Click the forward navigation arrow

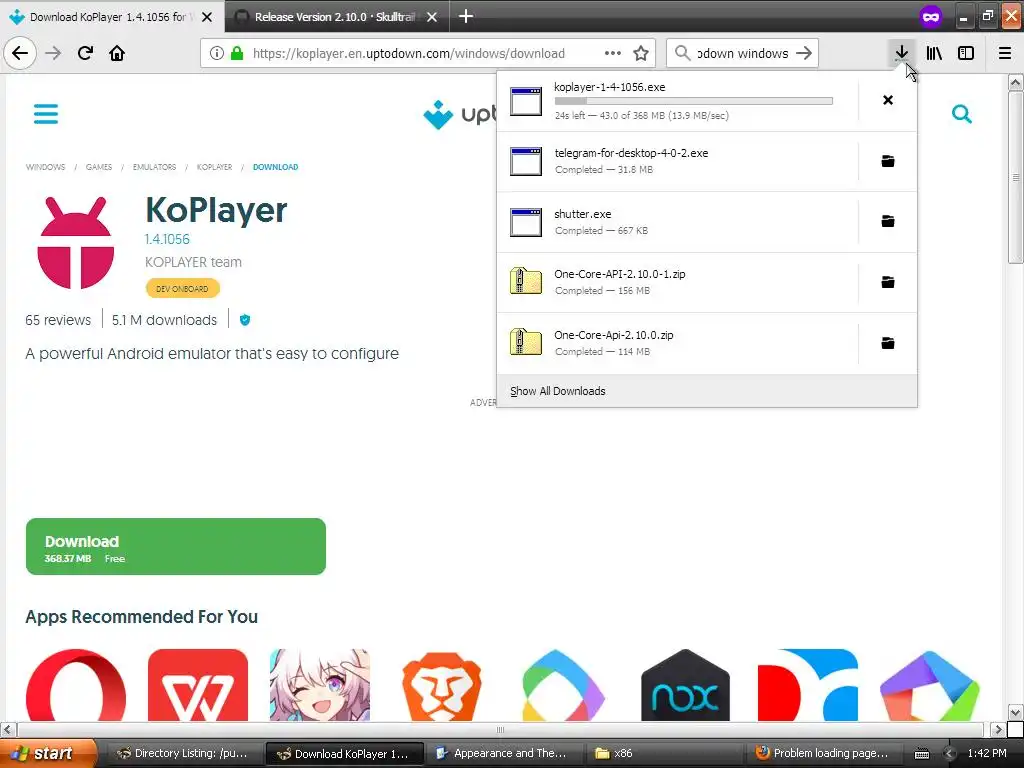point(53,53)
